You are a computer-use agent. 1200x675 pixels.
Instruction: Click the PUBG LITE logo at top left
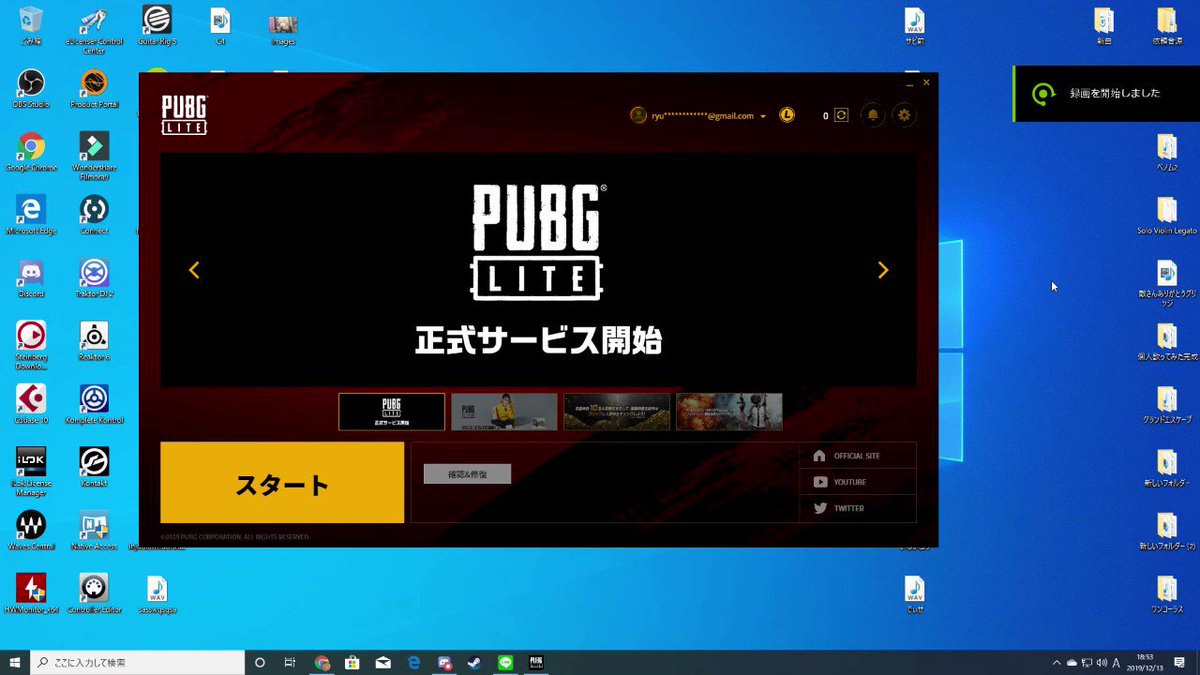click(185, 115)
